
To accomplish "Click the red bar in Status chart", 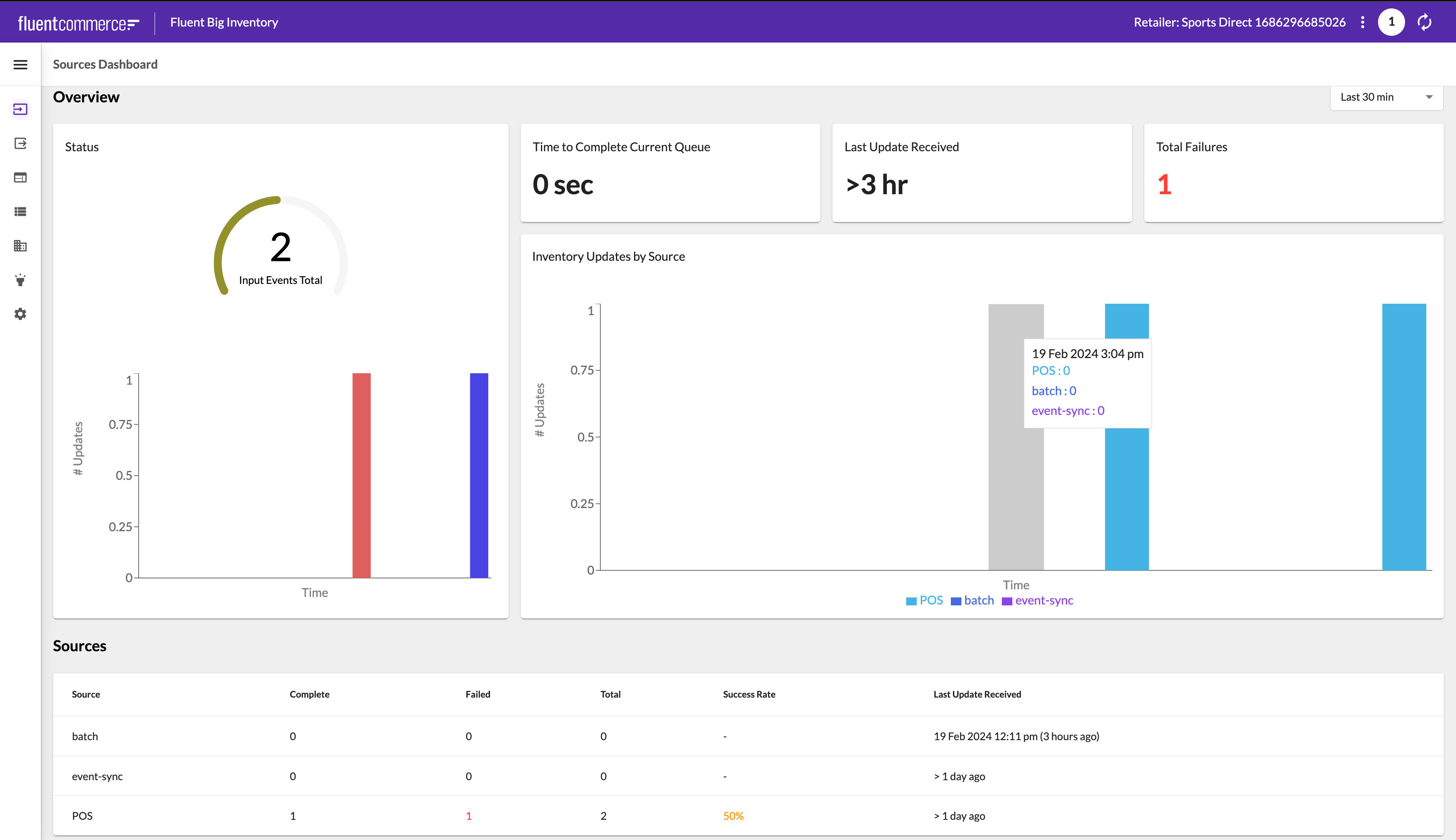I will (362, 475).
